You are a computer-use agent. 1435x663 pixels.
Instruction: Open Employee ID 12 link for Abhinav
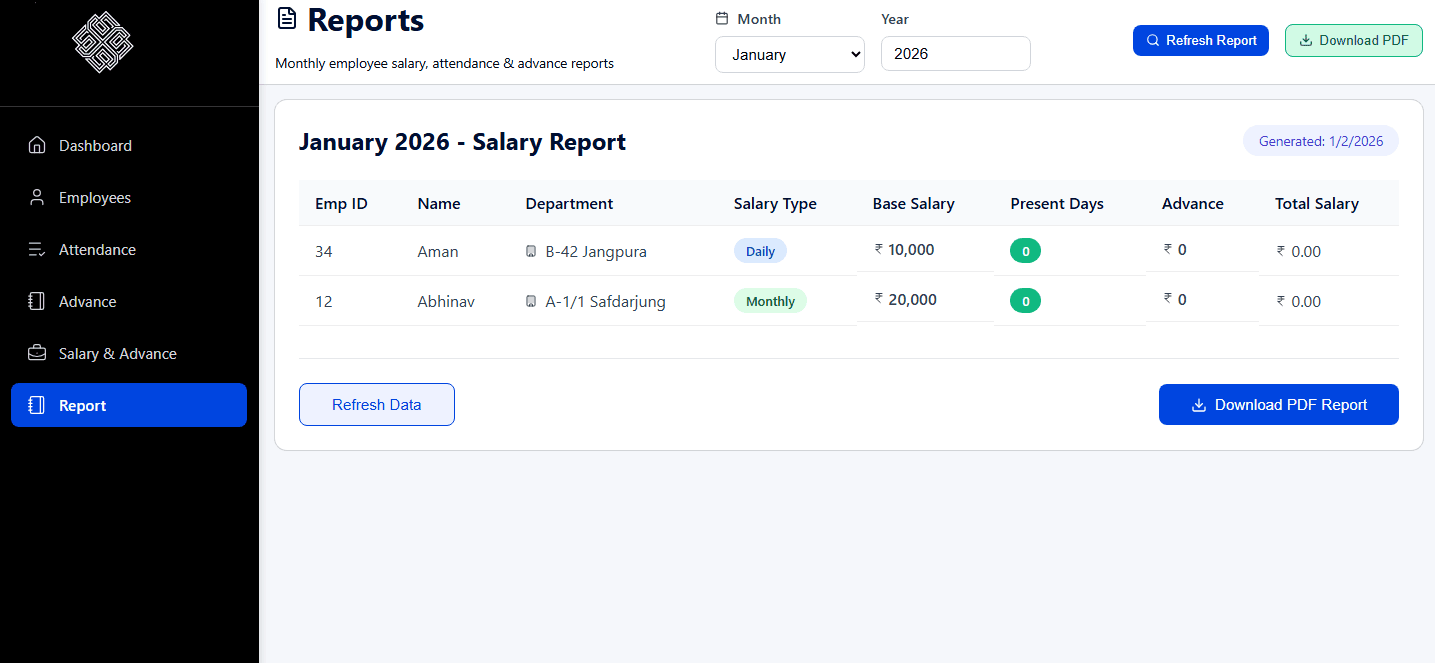click(323, 301)
